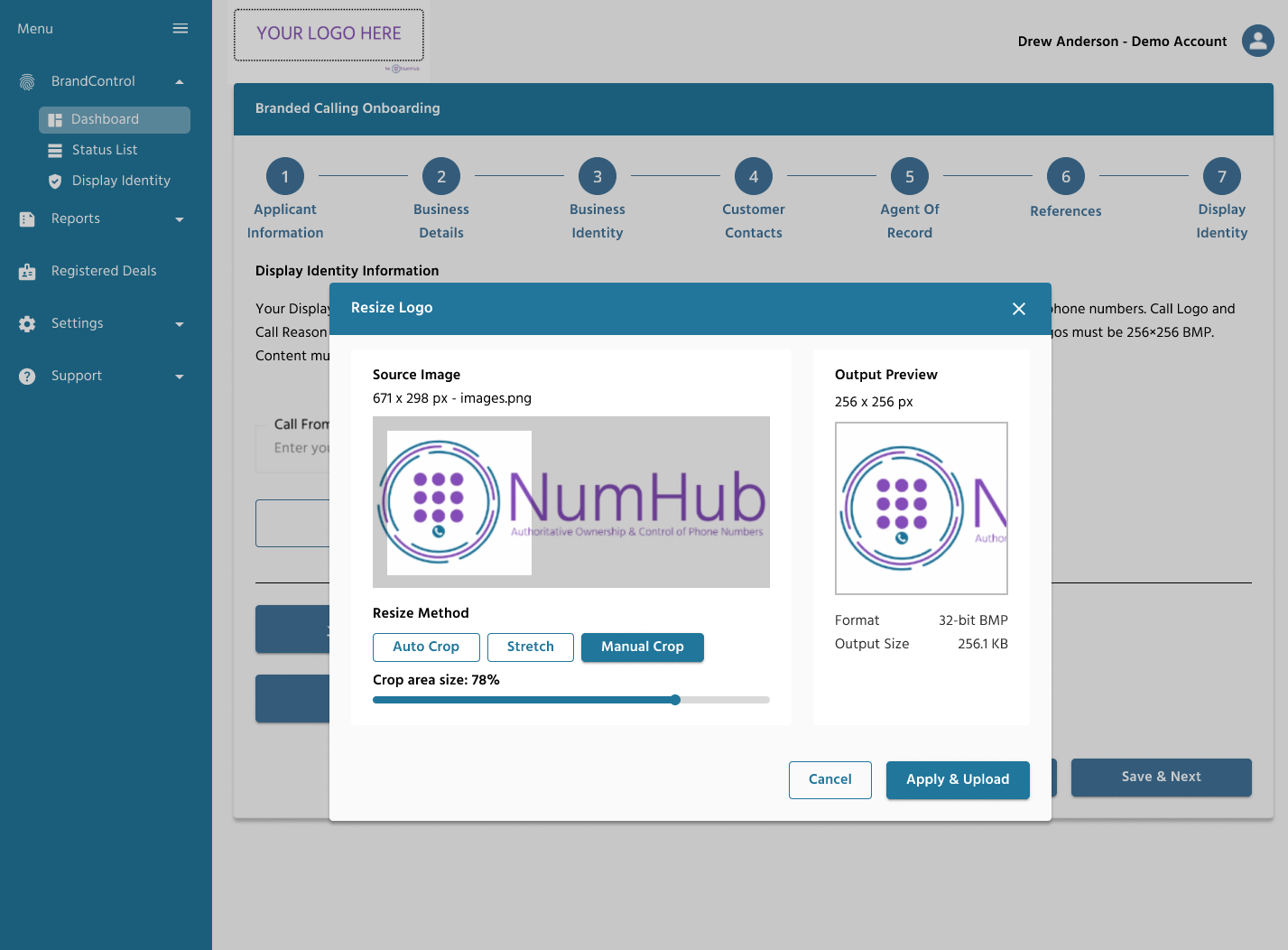The width and height of the screenshot is (1288, 950).
Task: Click the Settings gear icon
Action: coord(27,324)
